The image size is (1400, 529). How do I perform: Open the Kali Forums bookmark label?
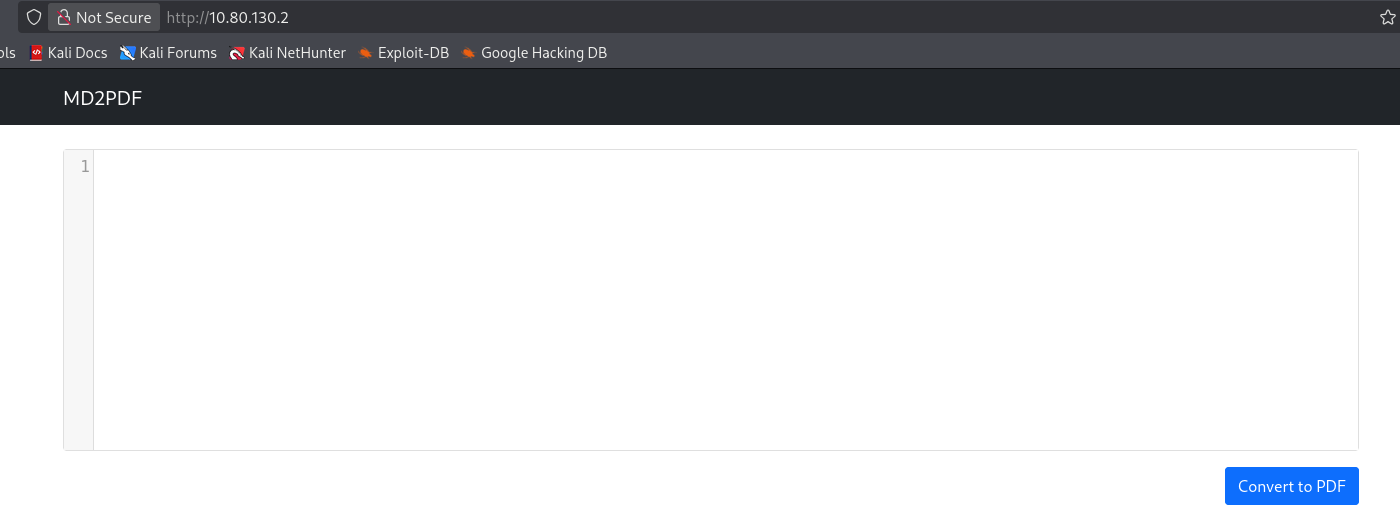pos(178,53)
